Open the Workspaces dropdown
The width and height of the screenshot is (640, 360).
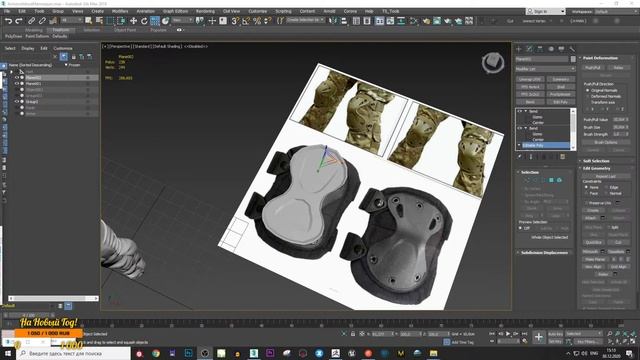616,11
